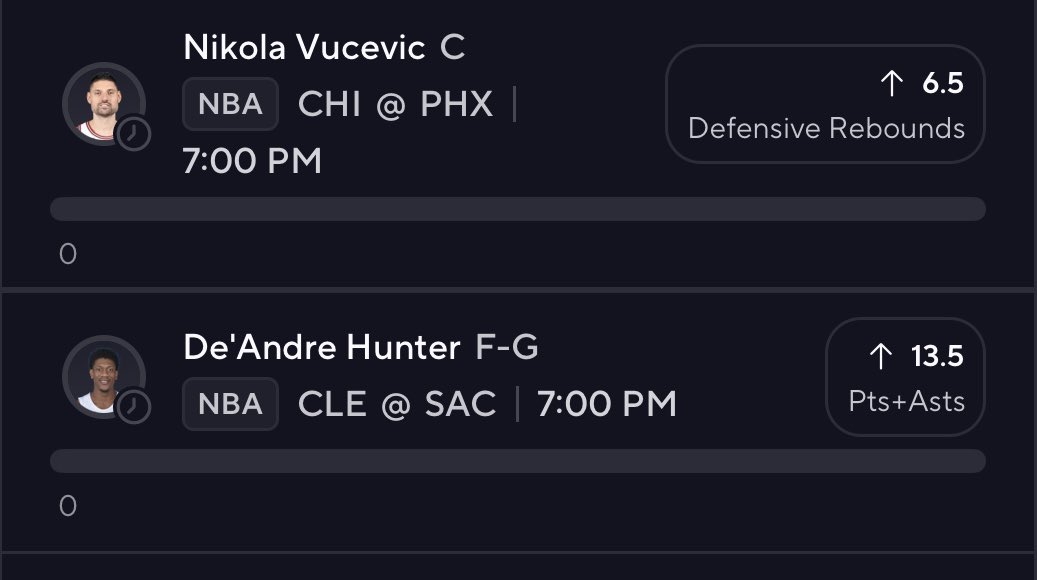Click the CLE @ SAC matchup text
This screenshot has width=1037, height=580.
397,404
